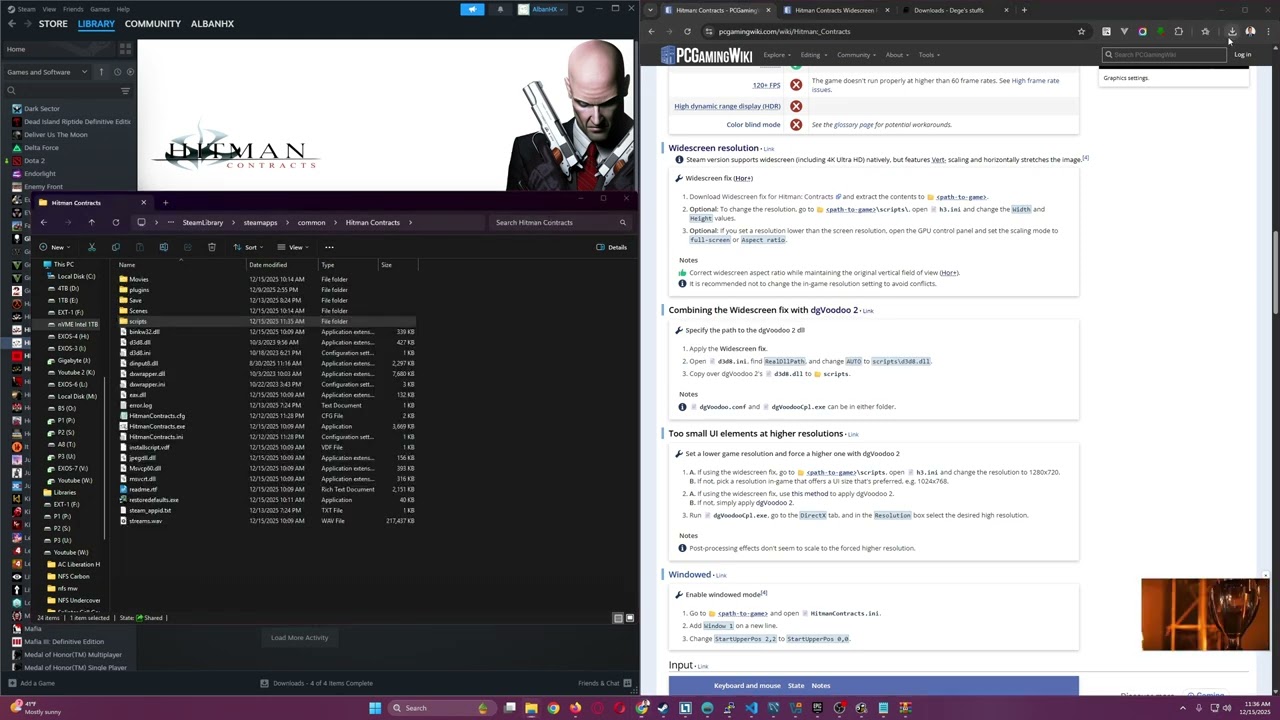Click Steam library recent activity clock icon

(117, 72)
